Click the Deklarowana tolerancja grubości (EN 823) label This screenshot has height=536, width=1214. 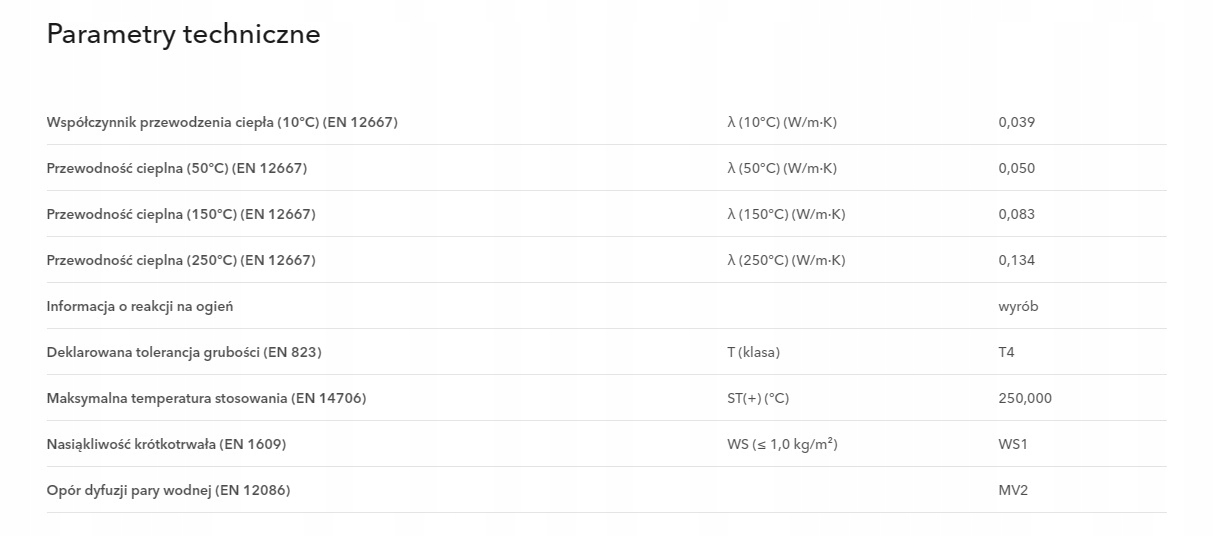point(184,352)
